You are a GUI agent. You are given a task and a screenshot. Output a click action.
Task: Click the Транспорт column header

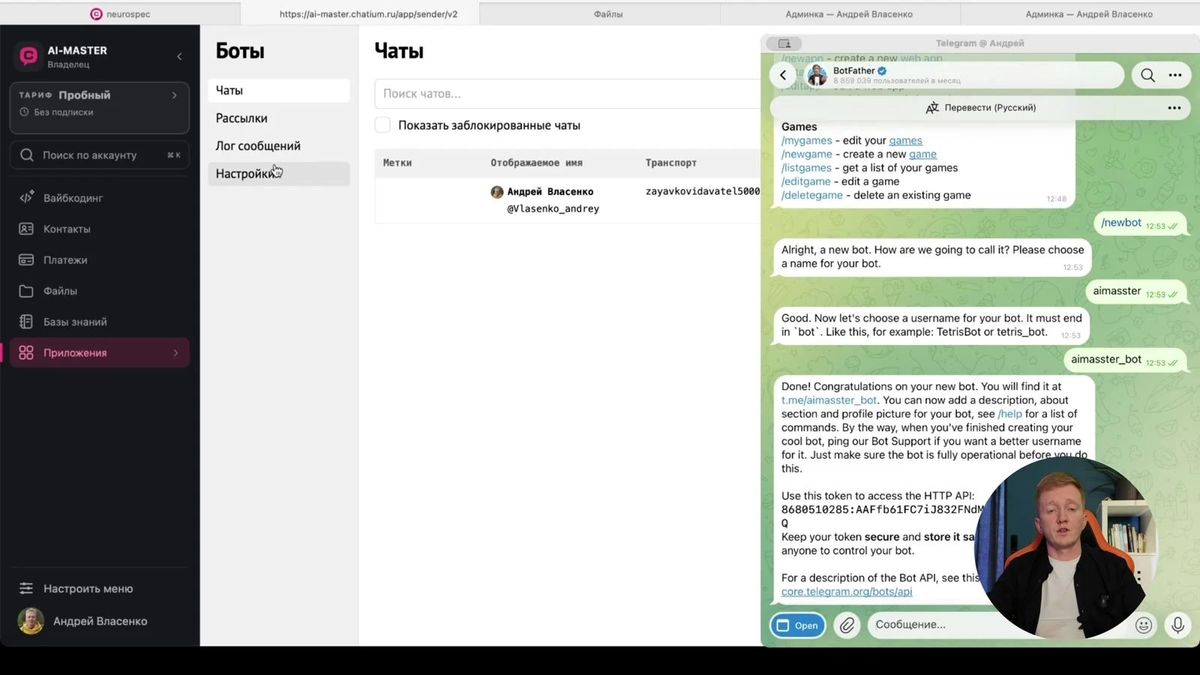tap(671, 163)
